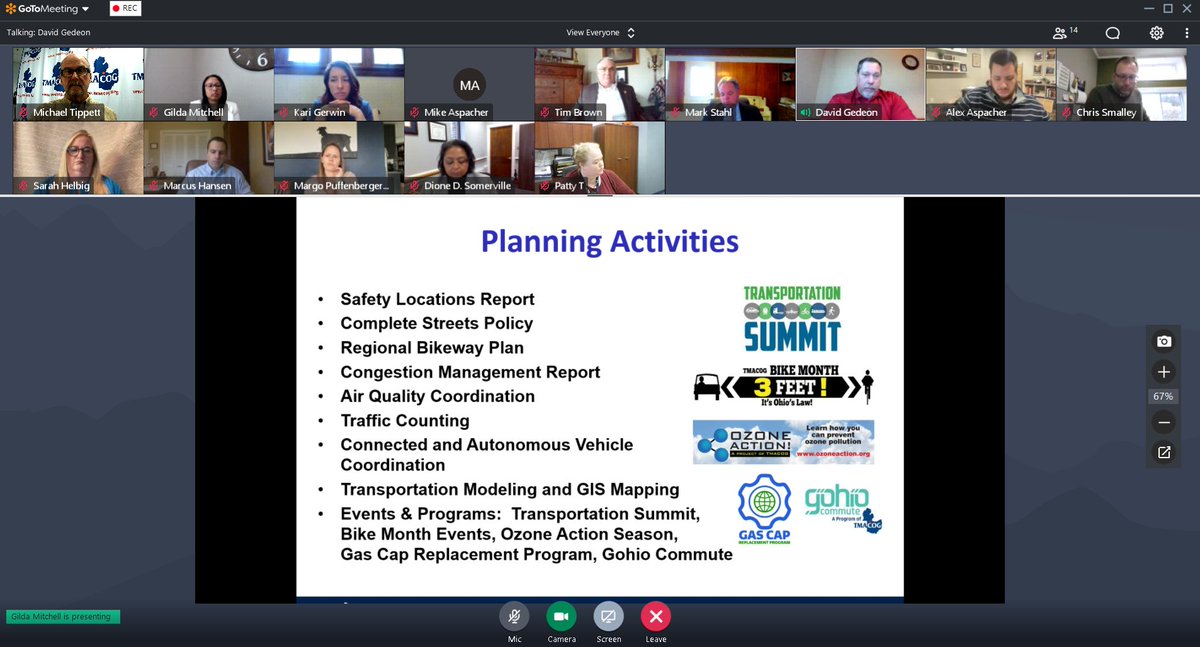Click 'Gilda Mitchell is presenting' status label
The width and height of the screenshot is (1200, 647).
(x=62, y=617)
